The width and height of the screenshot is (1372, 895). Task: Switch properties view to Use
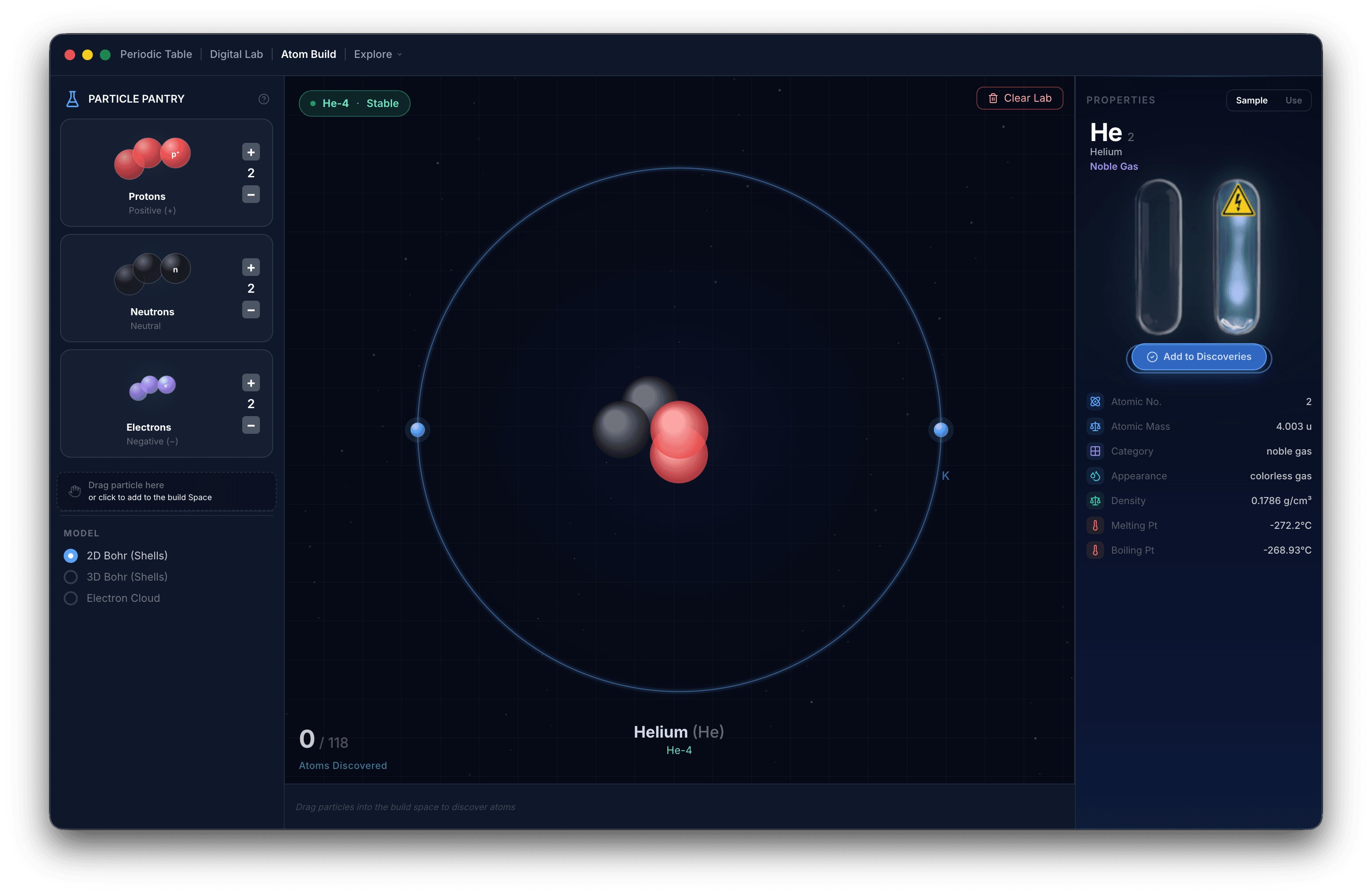coord(1293,100)
